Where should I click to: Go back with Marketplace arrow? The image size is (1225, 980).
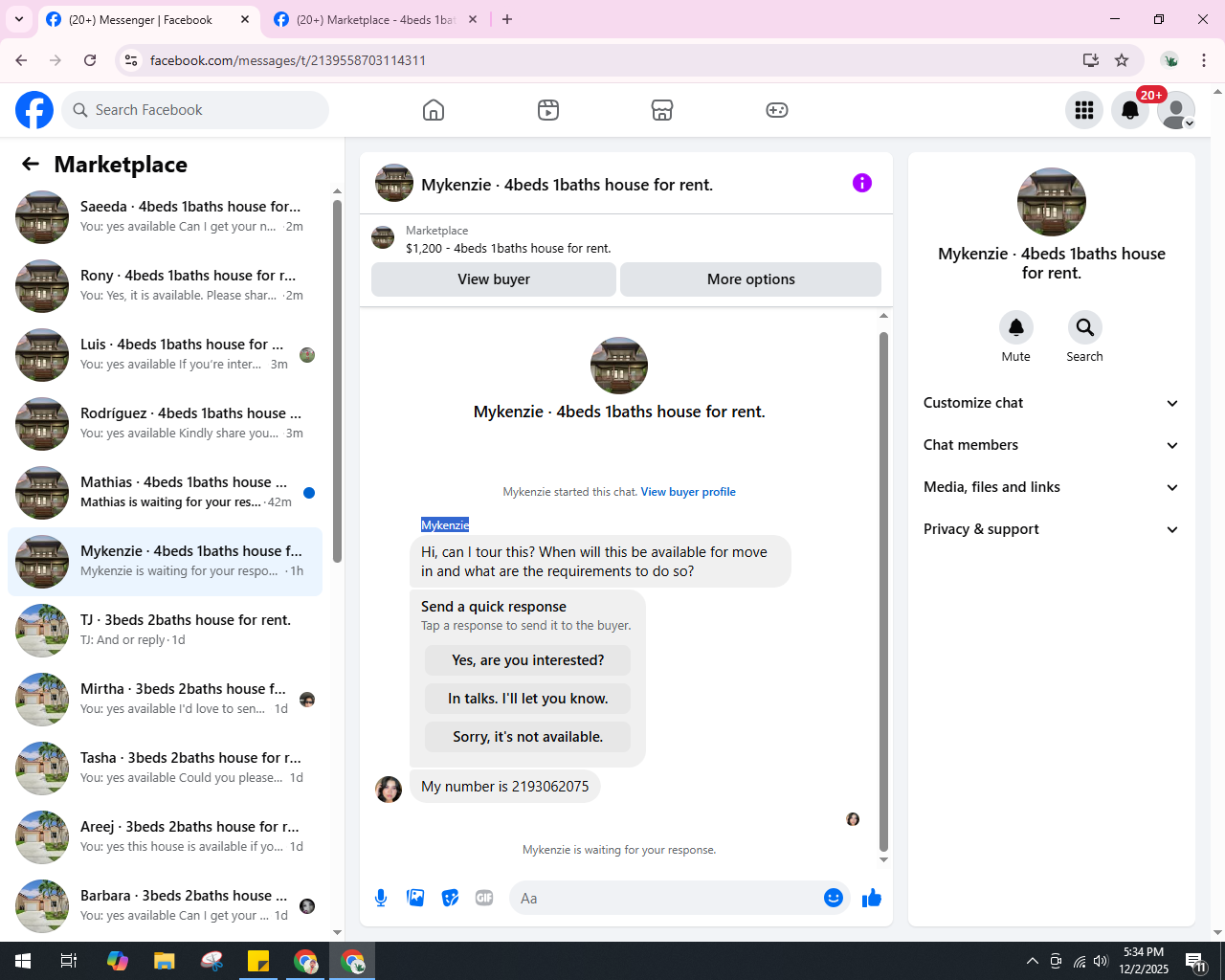coord(31,164)
